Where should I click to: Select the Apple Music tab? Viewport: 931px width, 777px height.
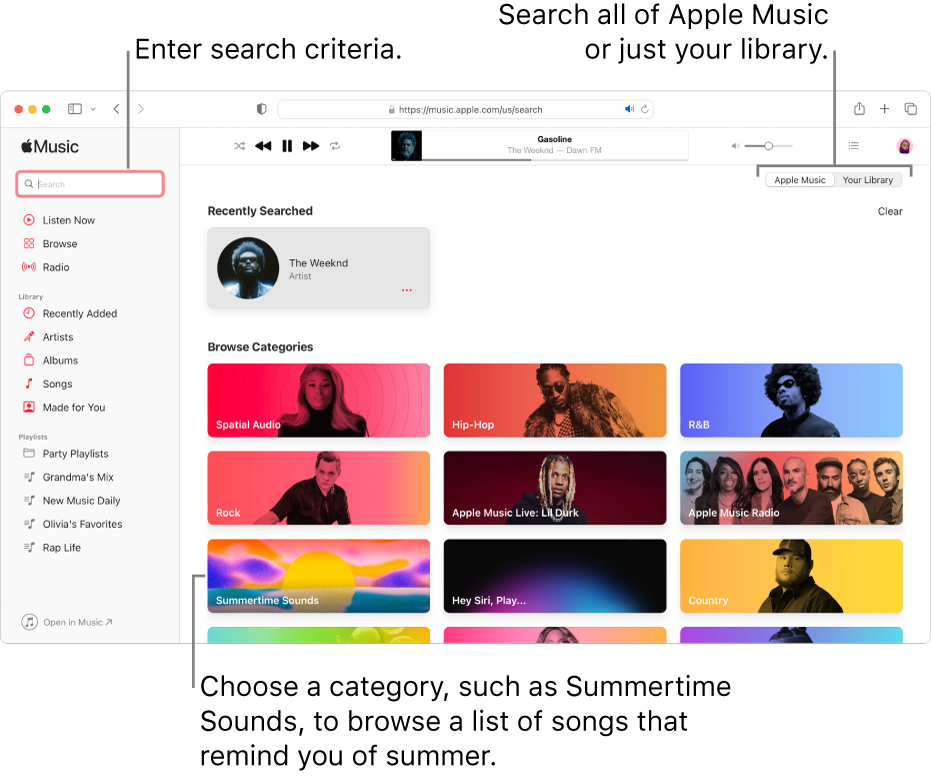click(x=799, y=180)
